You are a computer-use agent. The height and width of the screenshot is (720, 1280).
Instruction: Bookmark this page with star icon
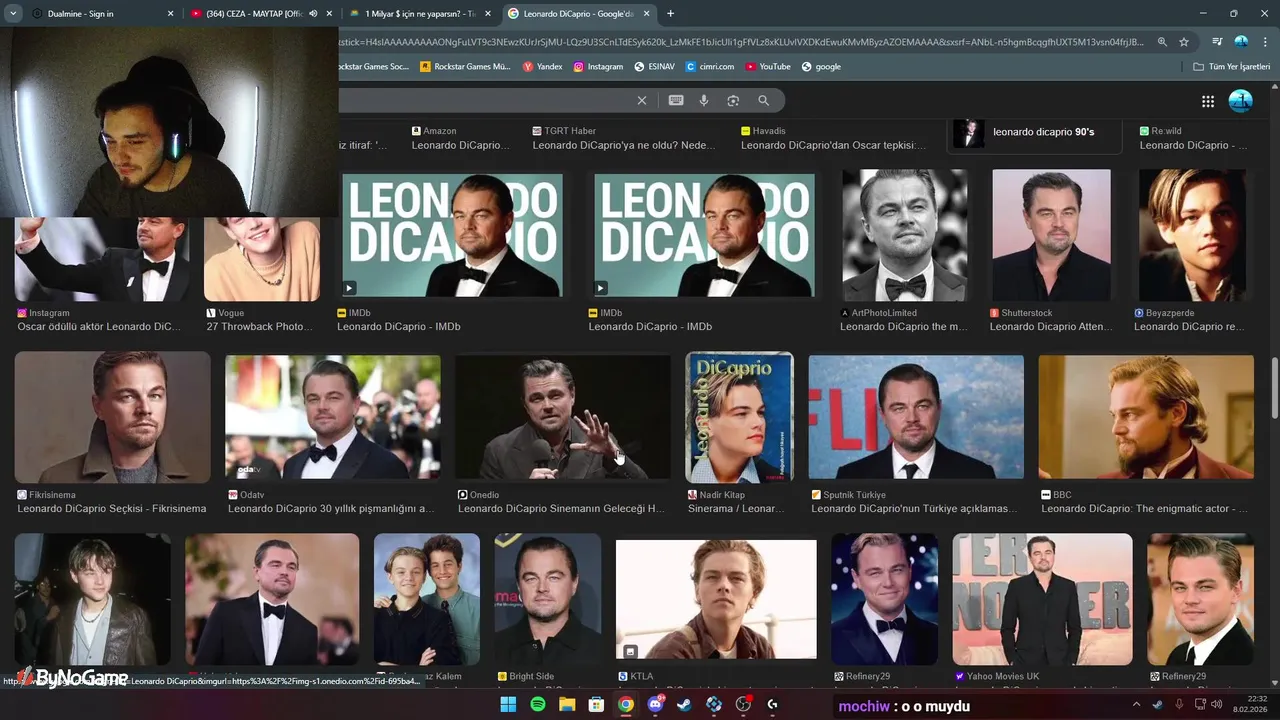click(1184, 42)
